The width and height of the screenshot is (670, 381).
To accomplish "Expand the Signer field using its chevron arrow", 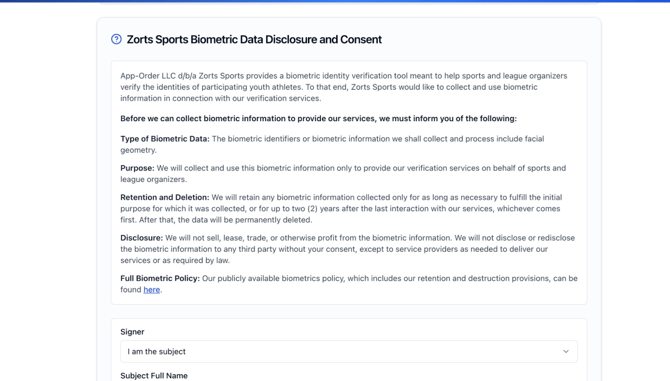I will pos(566,352).
